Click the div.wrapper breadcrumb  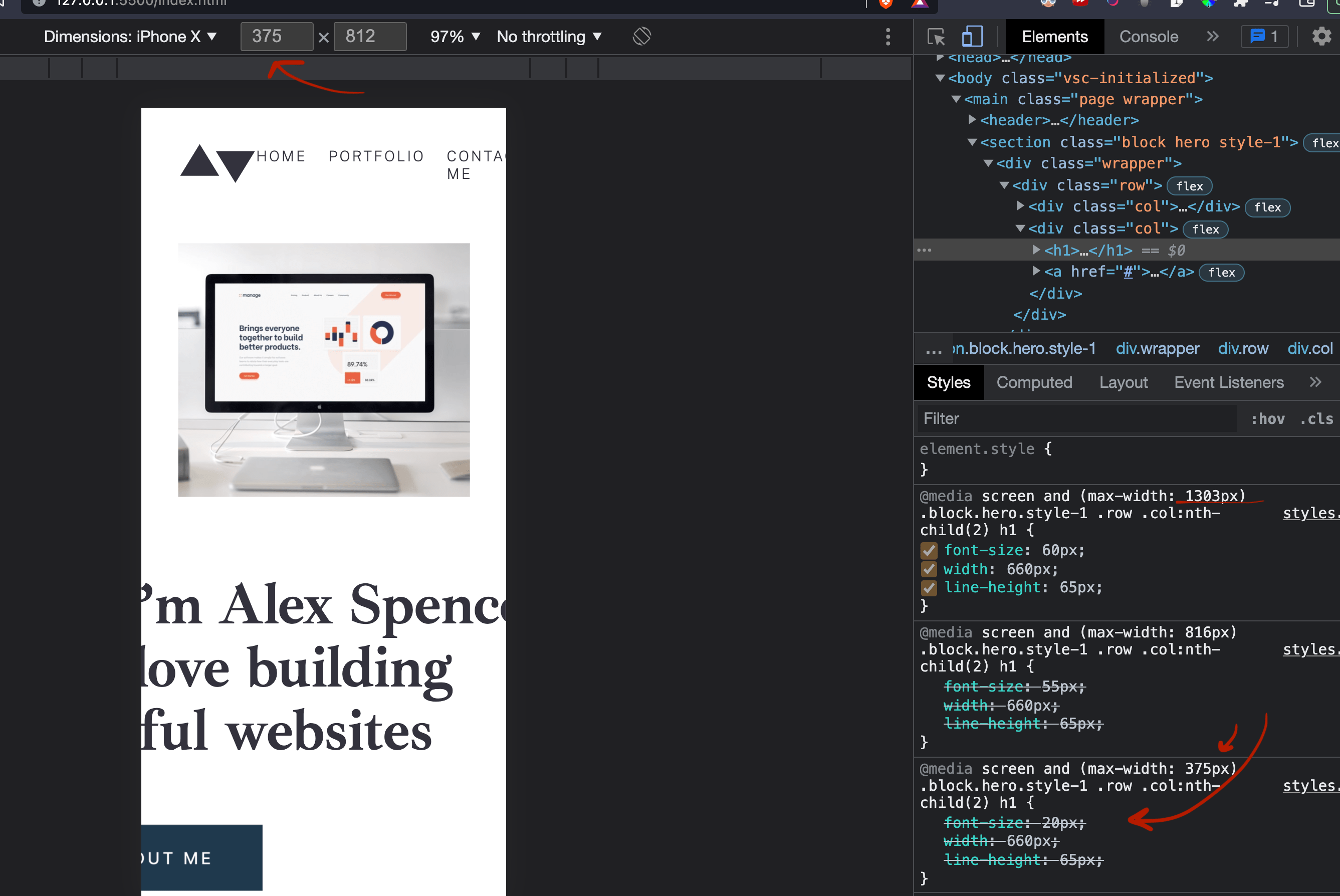coord(1157,349)
